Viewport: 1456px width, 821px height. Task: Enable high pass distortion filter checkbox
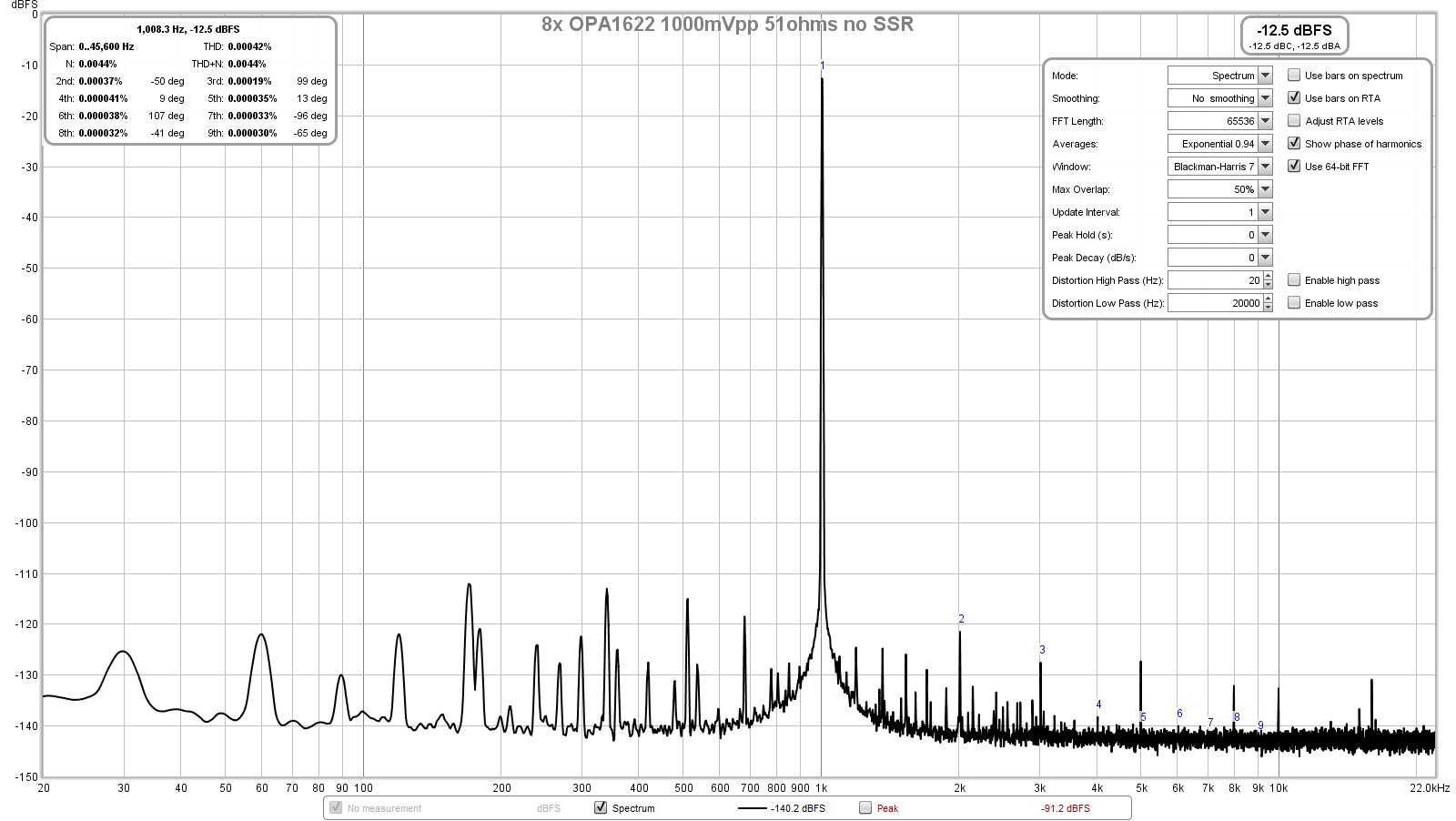click(1294, 280)
